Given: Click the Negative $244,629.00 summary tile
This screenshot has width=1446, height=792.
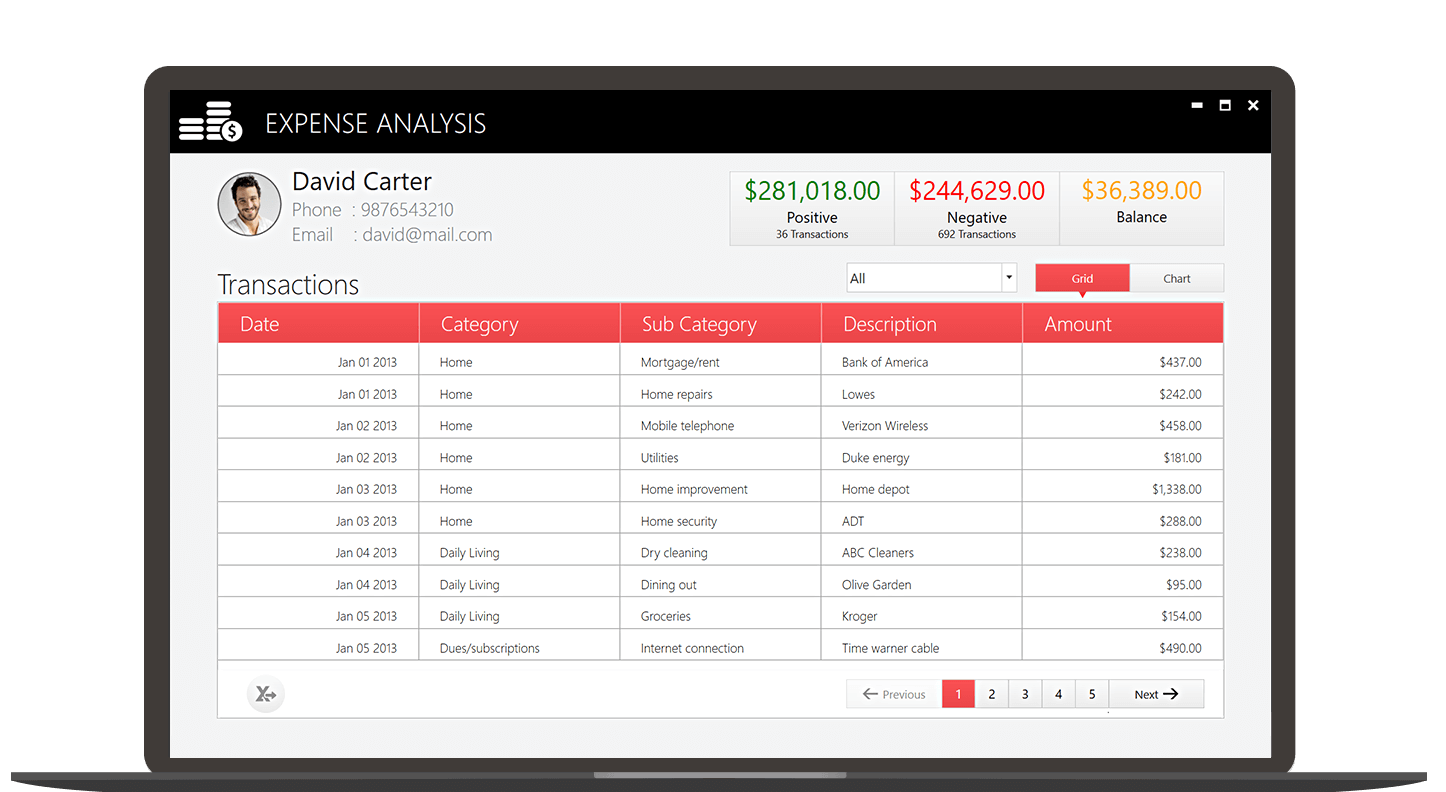Looking at the screenshot, I should [977, 208].
